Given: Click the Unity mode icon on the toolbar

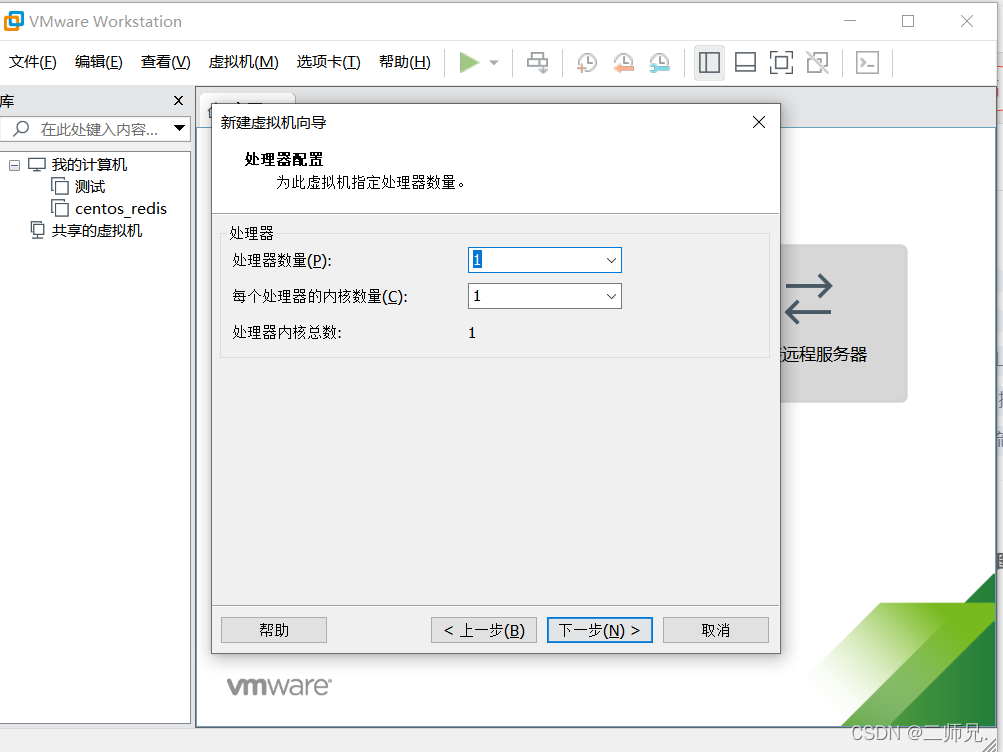Looking at the screenshot, I should pyautogui.click(x=817, y=62).
